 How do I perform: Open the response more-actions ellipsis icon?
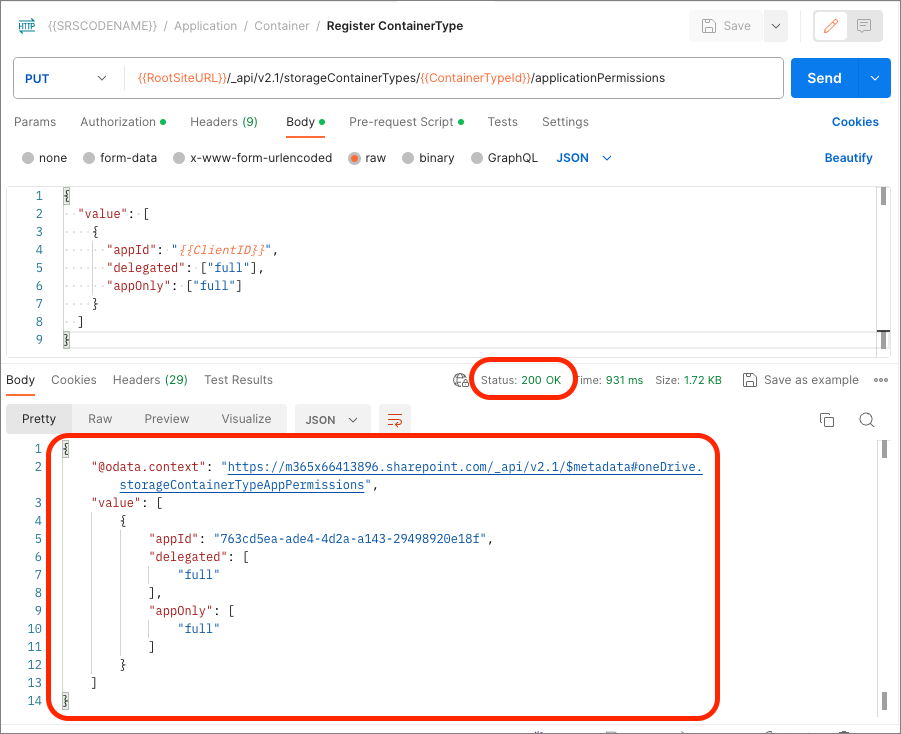[881, 380]
